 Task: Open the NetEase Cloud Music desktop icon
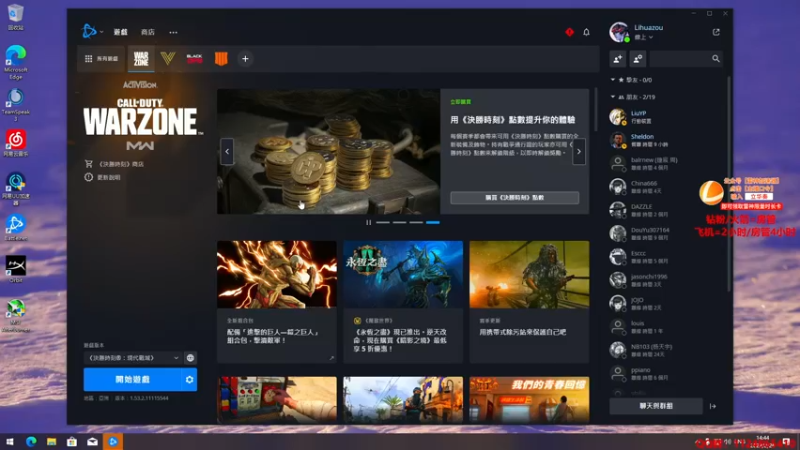click(x=16, y=143)
